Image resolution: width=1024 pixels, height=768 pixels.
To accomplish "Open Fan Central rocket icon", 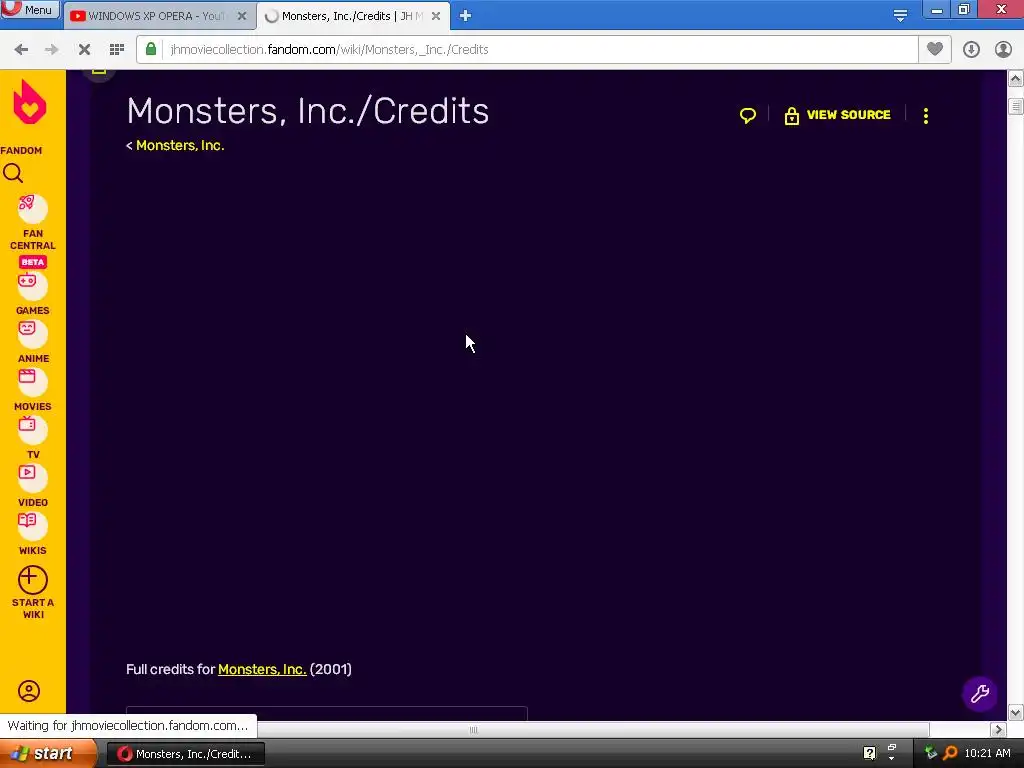I will (32, 209).
